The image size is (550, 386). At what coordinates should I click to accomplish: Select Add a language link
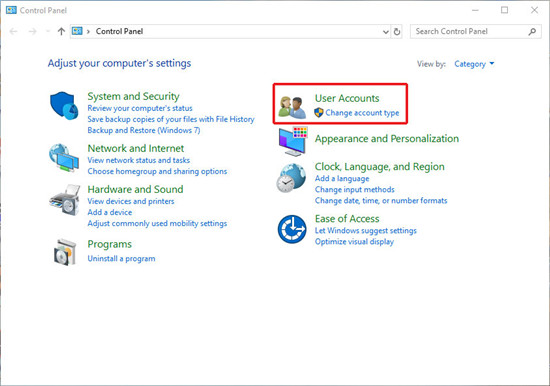point(342,179)
